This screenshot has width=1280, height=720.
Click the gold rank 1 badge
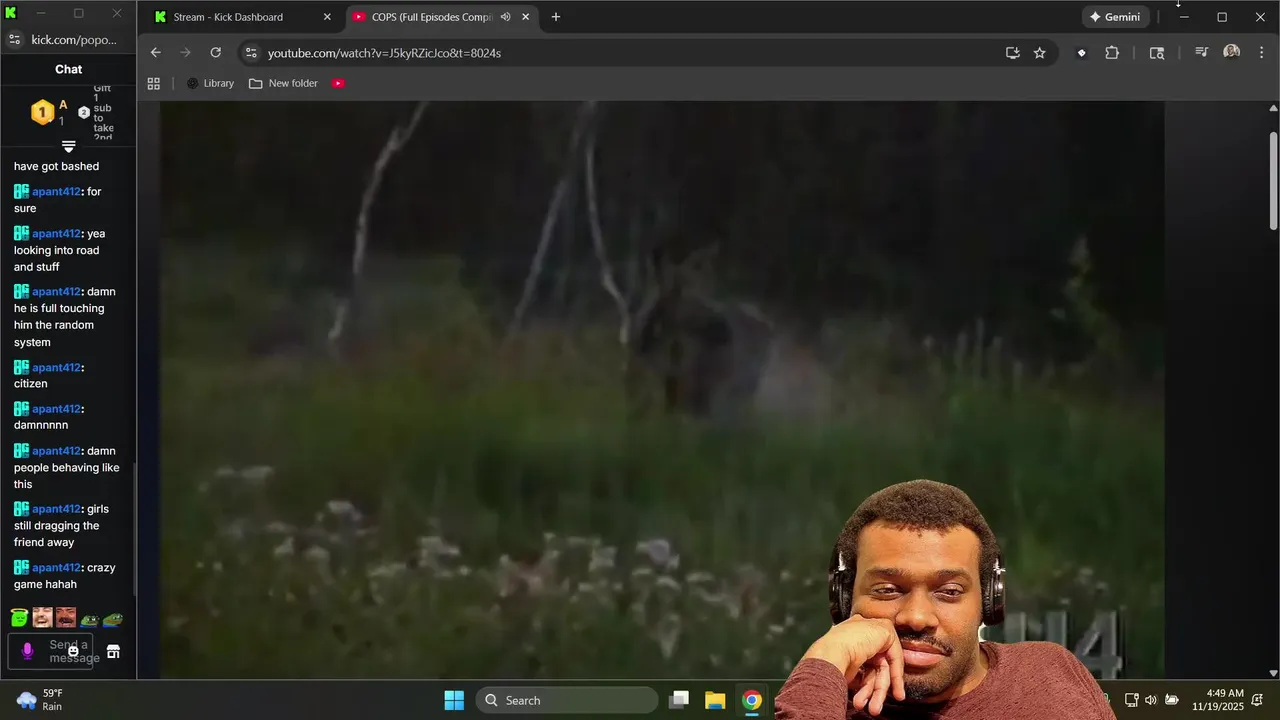(42, 112)
